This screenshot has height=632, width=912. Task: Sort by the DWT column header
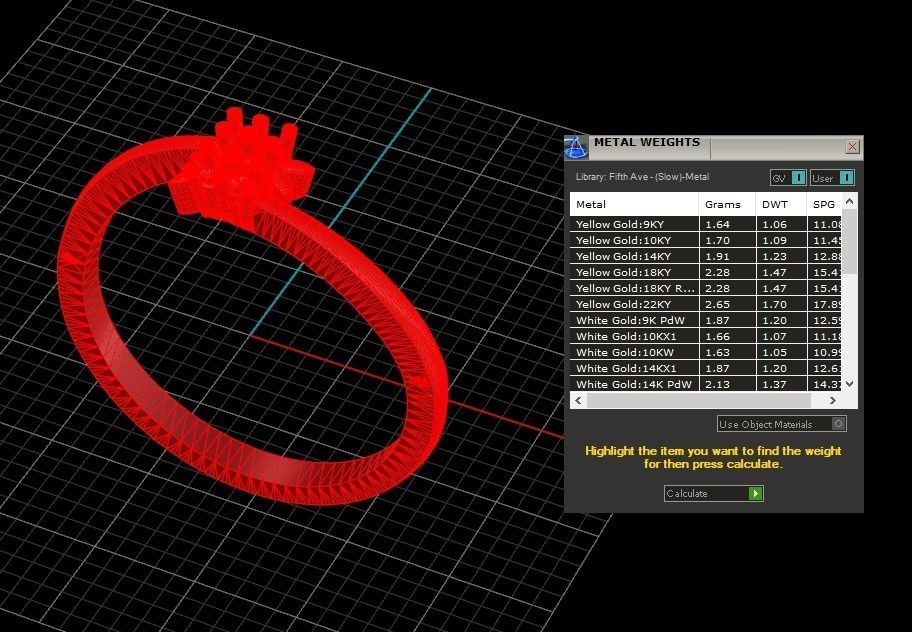click(x=781, y=204)
